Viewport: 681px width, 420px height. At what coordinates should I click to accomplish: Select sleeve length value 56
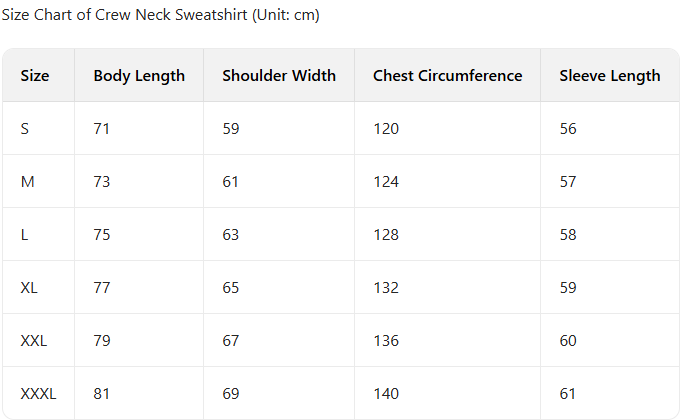pyautogui.click(x=568, y=129)
